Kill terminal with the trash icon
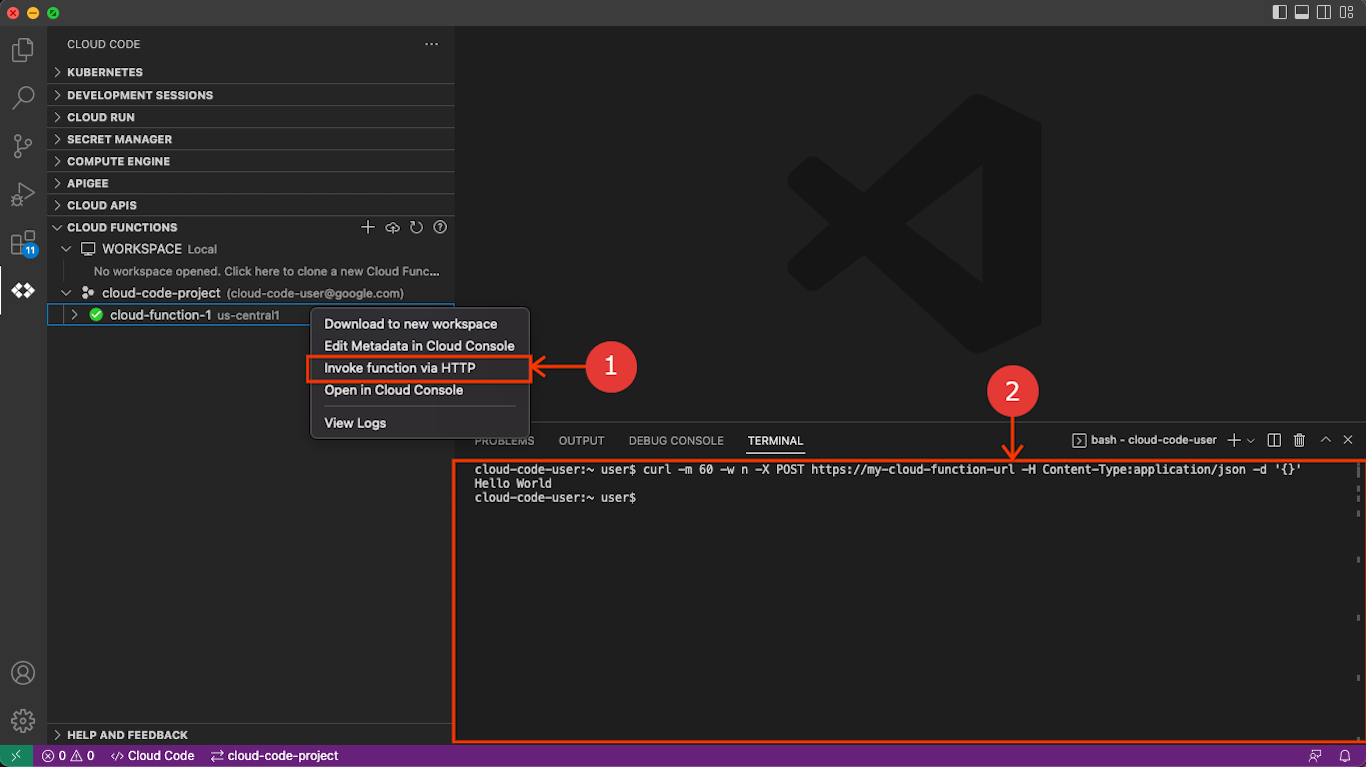Screen dimensions: 1366x768 pos(1300,440)
